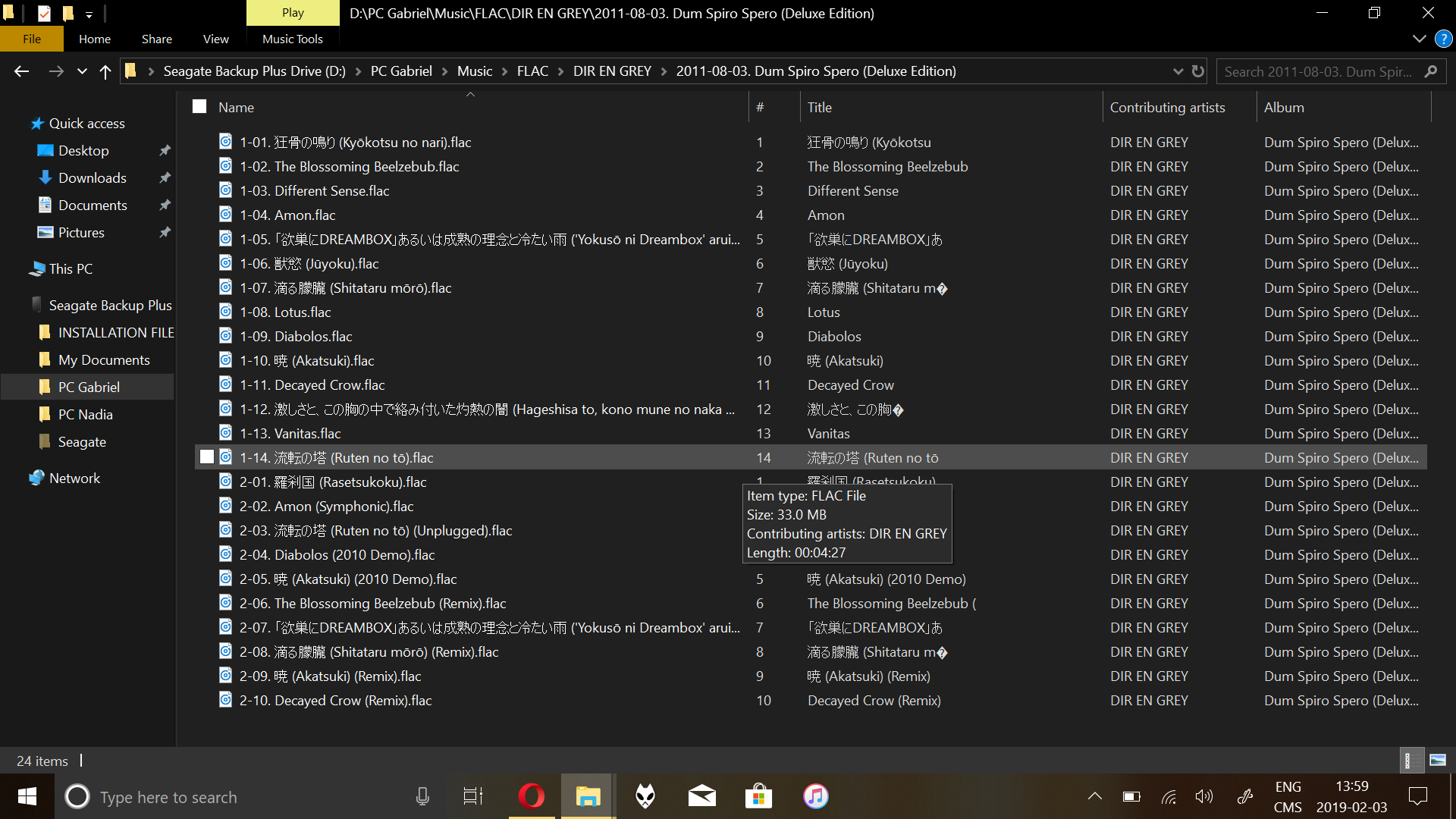This screenshot has width=1456, height=819.
Task: Refresh the current folder view
Action: [1198, 71]
